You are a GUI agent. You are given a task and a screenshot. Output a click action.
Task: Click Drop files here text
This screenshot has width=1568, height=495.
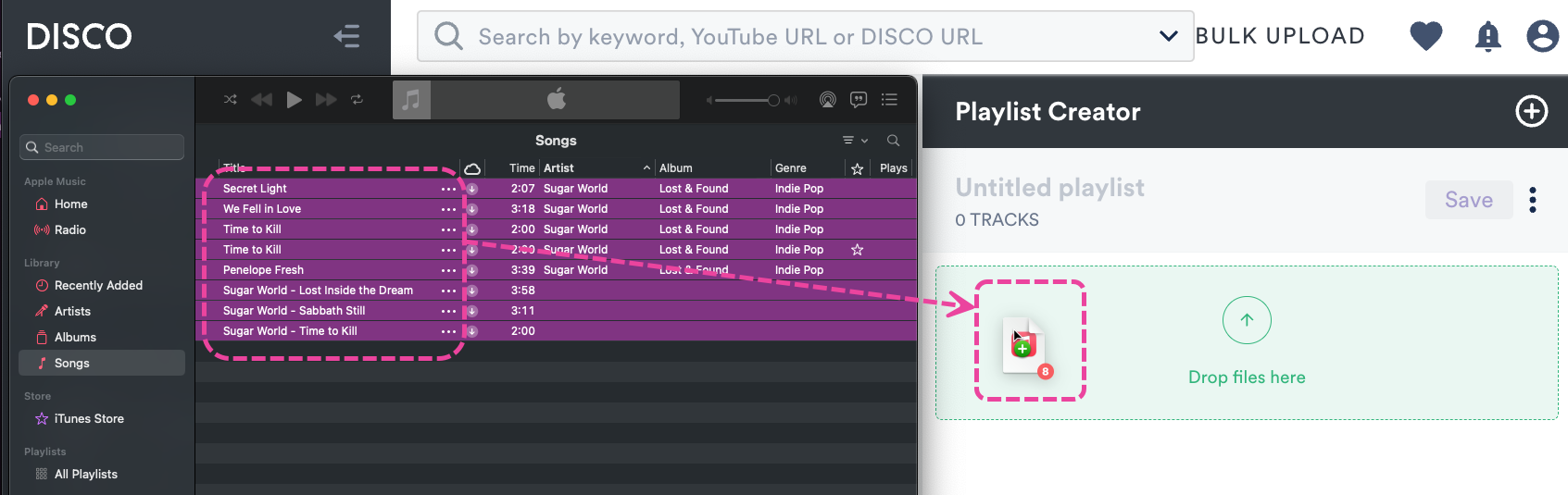point(1247,377)
